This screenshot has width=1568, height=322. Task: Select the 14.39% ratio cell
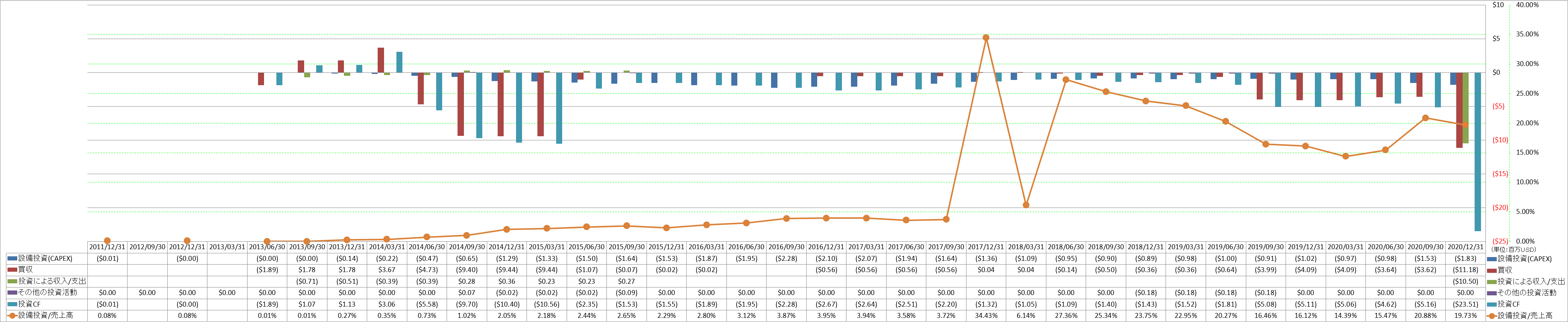tap(1345, 315)
